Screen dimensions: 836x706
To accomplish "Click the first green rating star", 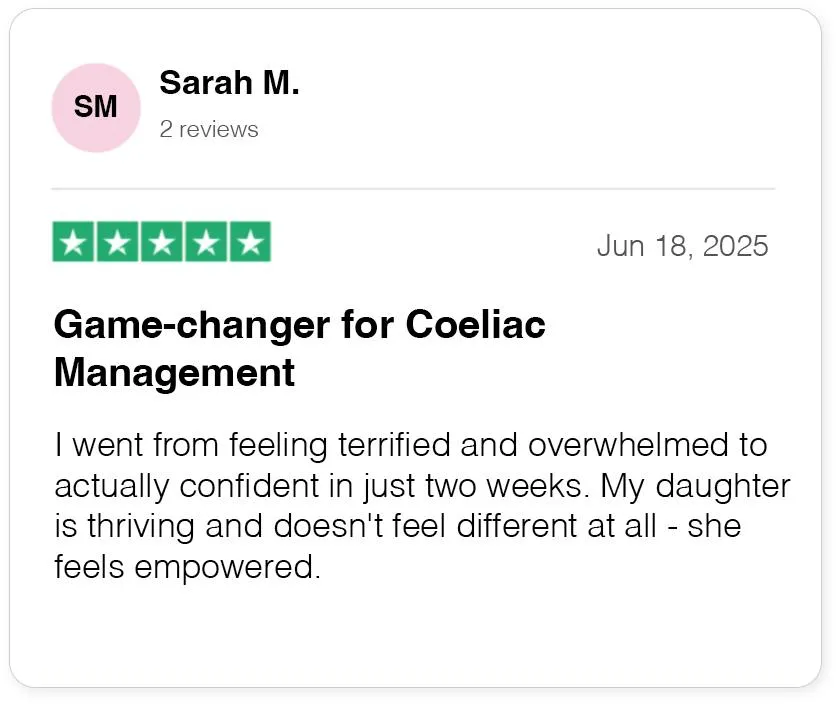I will [73, 242].
